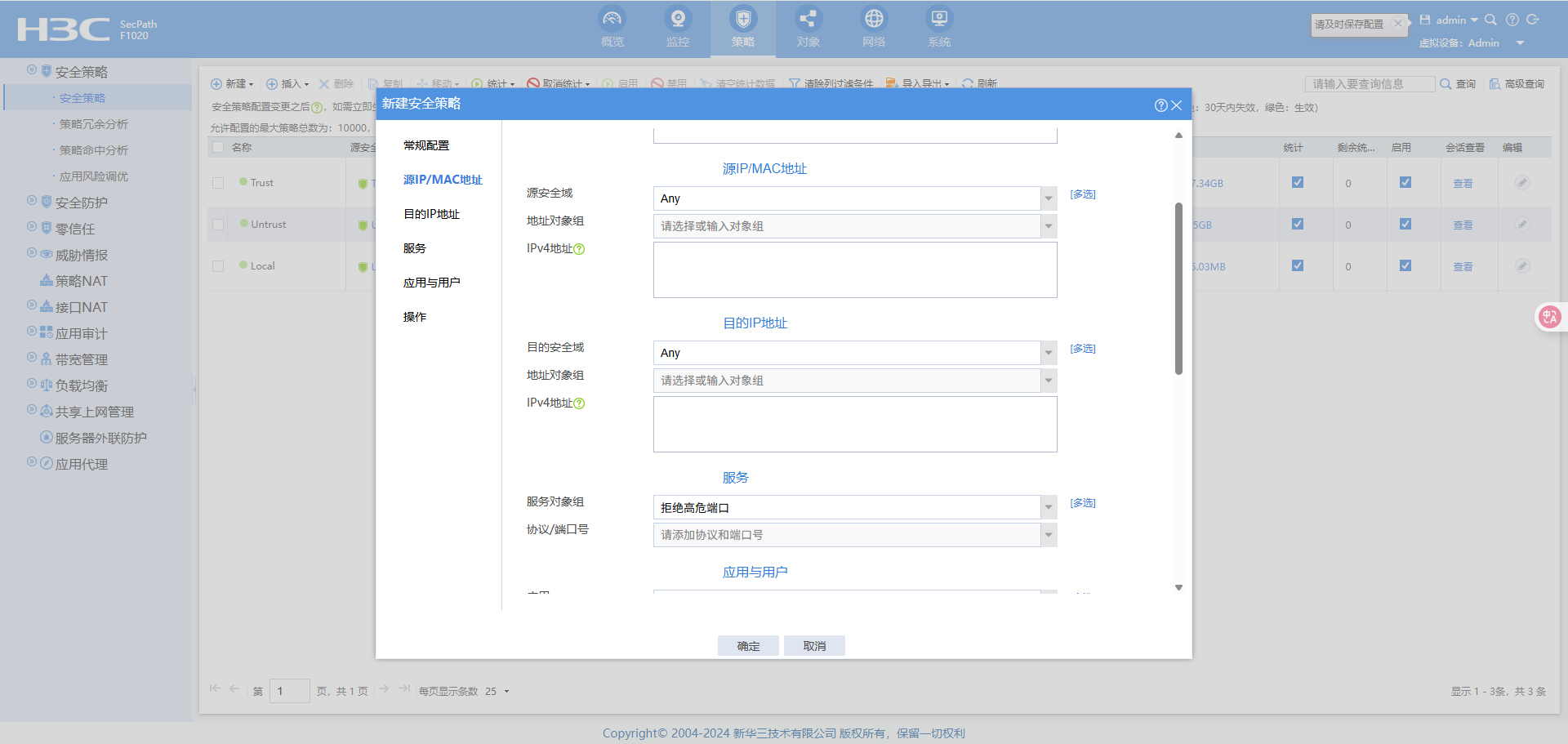
Task: Expand the 目的安全域 dropdown arrow
Action: (1049, 353)
